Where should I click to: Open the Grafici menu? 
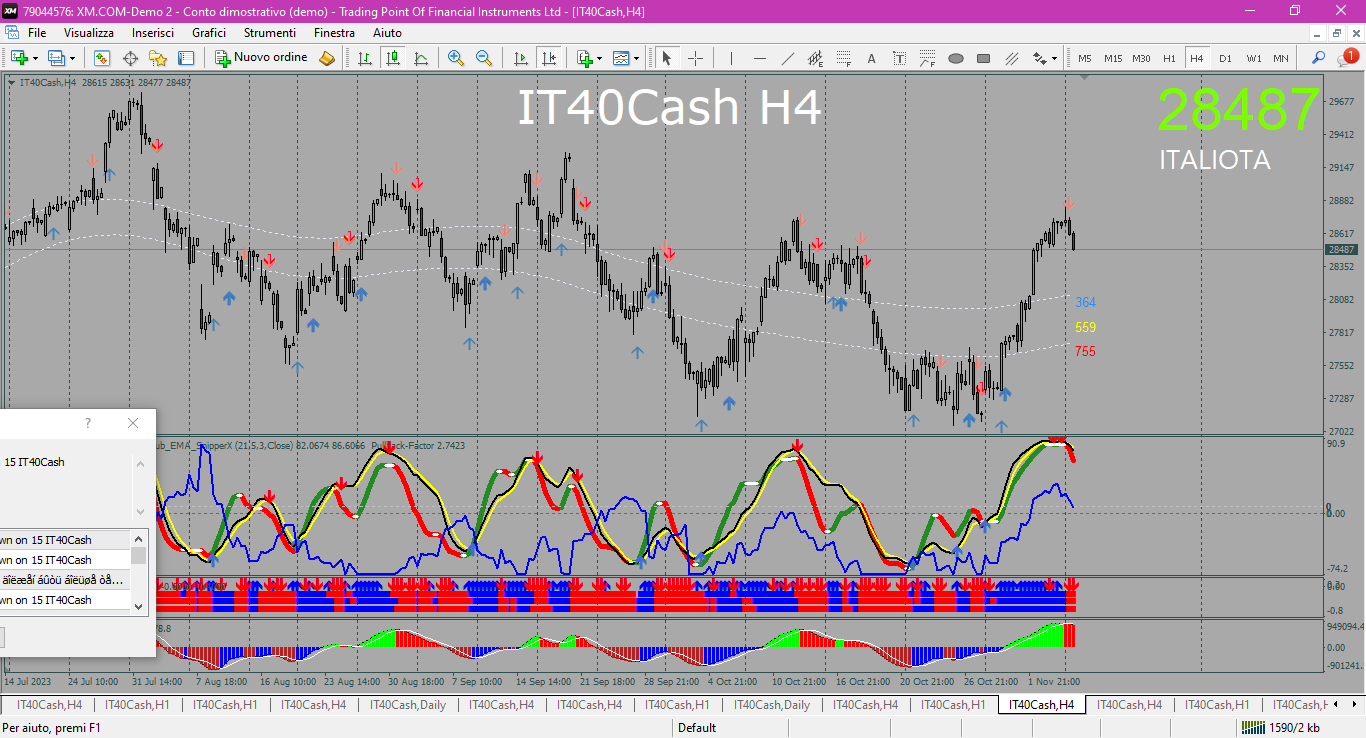(x=209, y=33)
